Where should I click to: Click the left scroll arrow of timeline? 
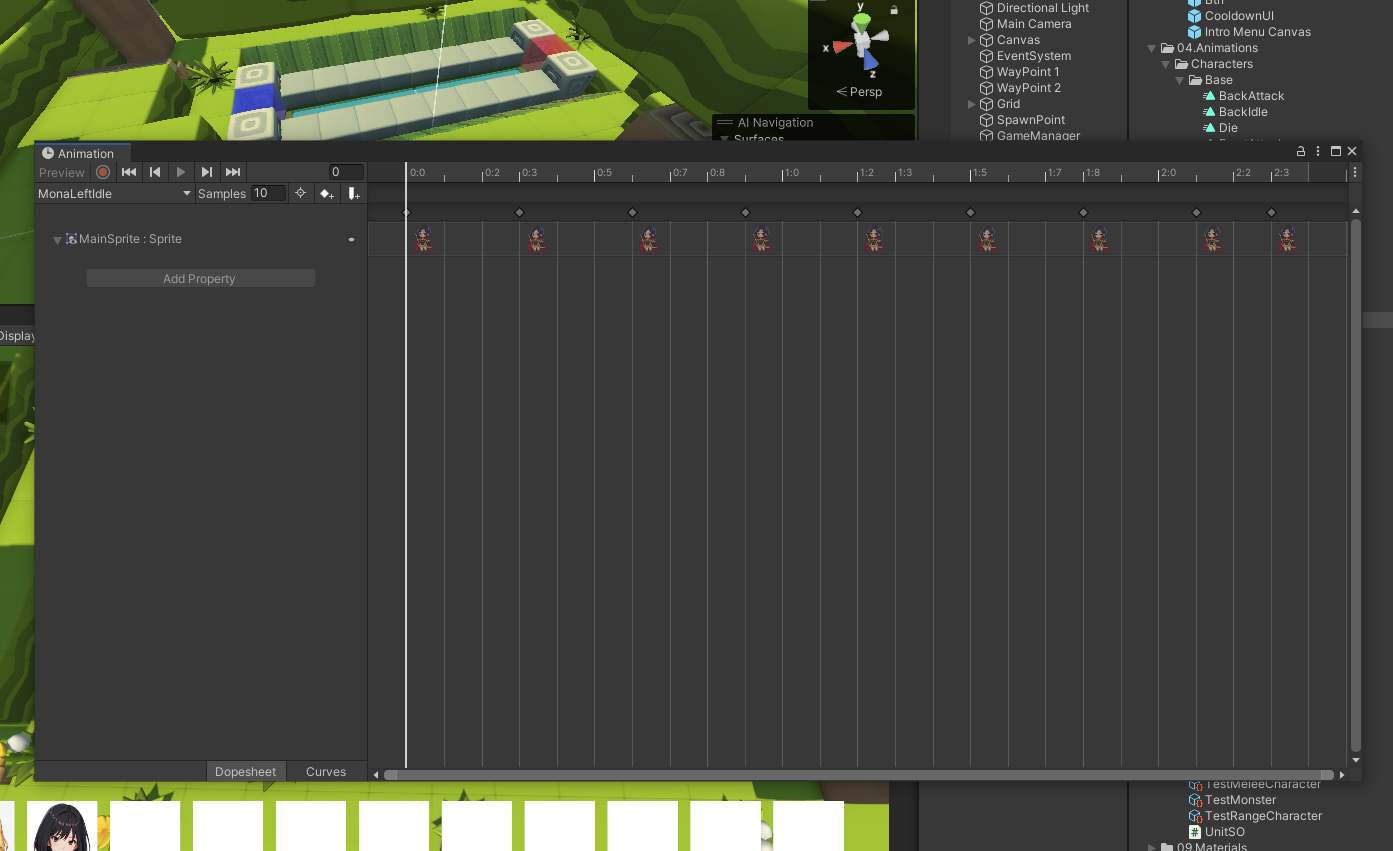(376, 775)
